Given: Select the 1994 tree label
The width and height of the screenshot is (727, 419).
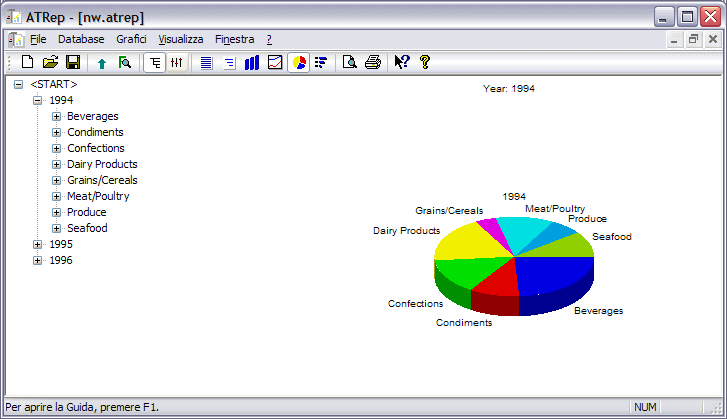Looking at the screenshot, I should (61, 100).
